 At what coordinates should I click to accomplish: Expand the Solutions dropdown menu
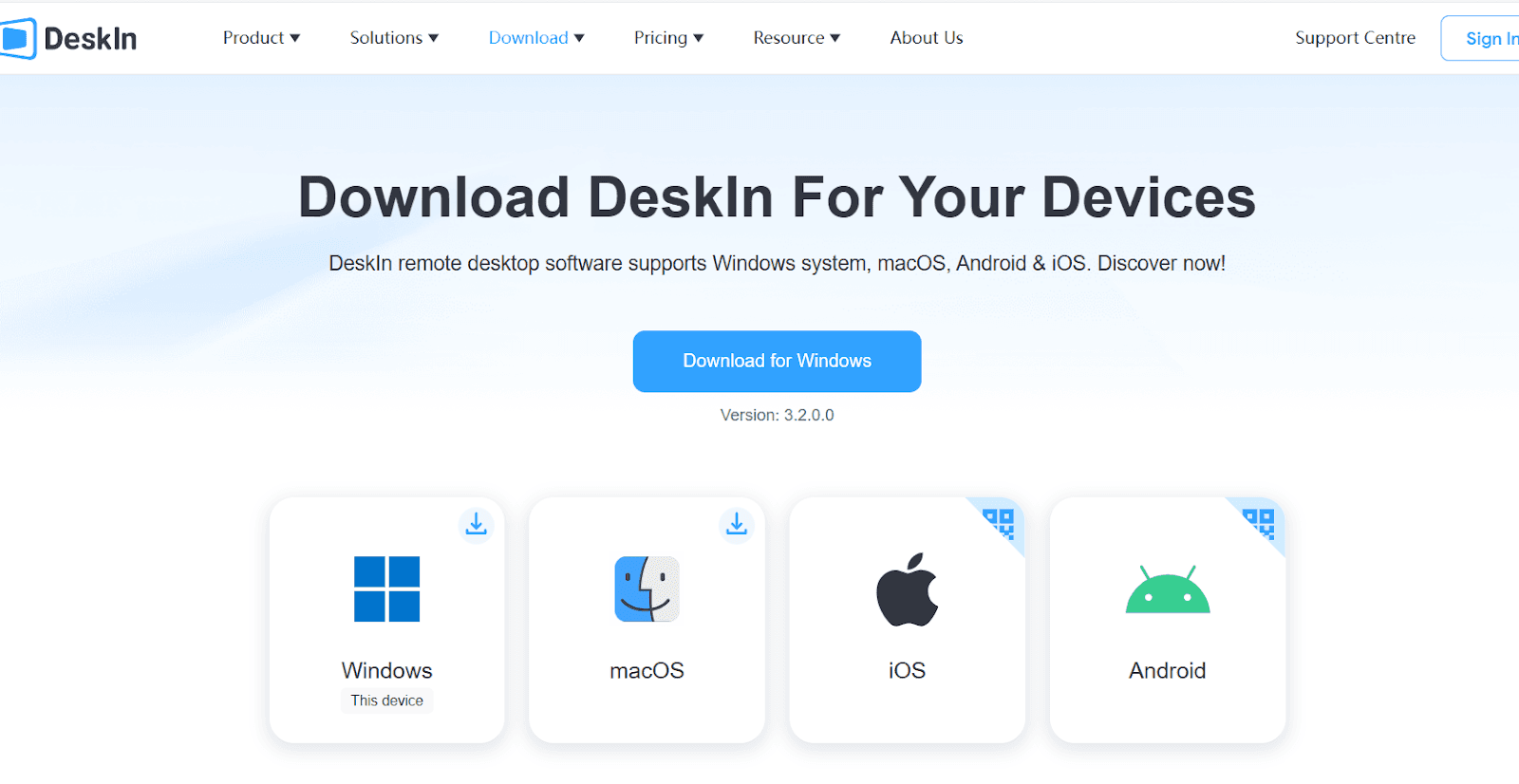coord(394,38)
